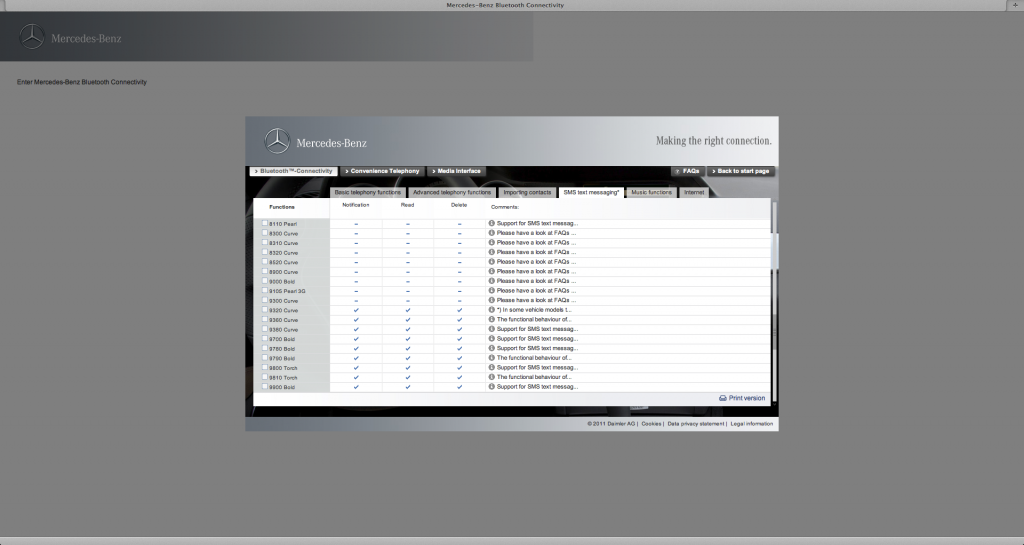Click the info icon in the 9900 Bold row
The image size is (1024, 545).
point(492,386)
